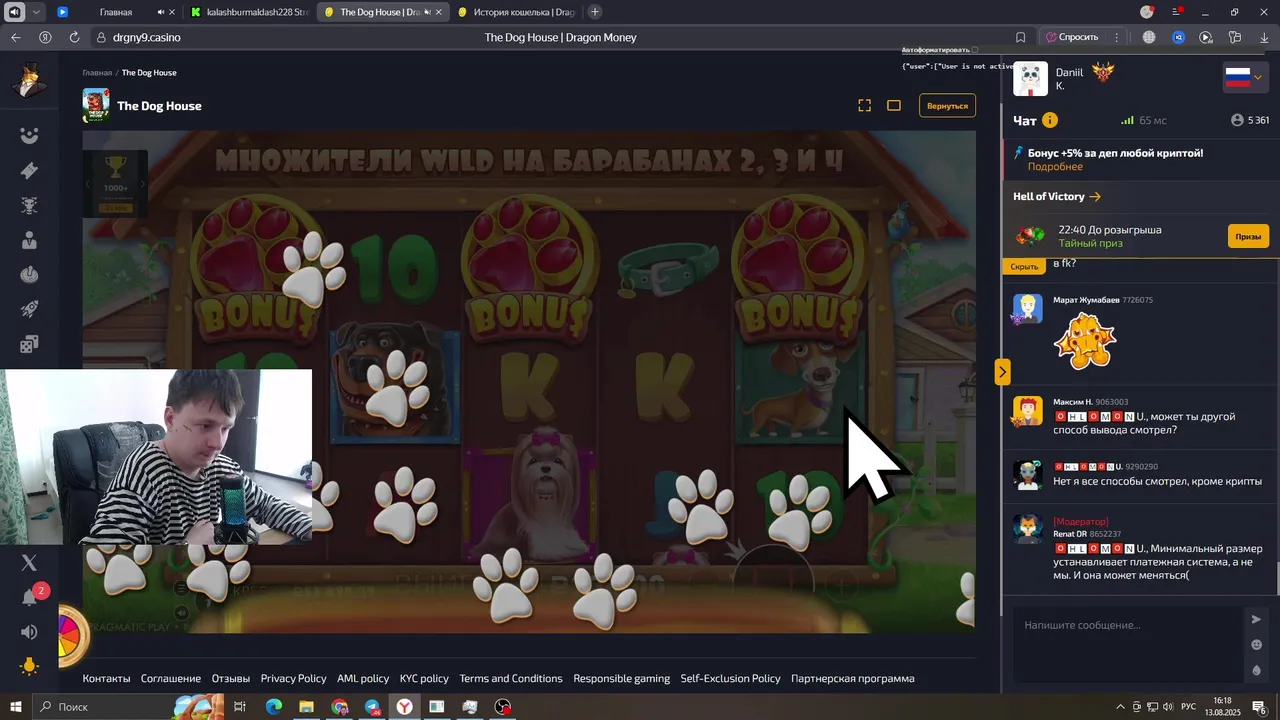1280x720 pixels.
Task: Open the joystick games icon in the sidebar
Action: coord(29,275)
